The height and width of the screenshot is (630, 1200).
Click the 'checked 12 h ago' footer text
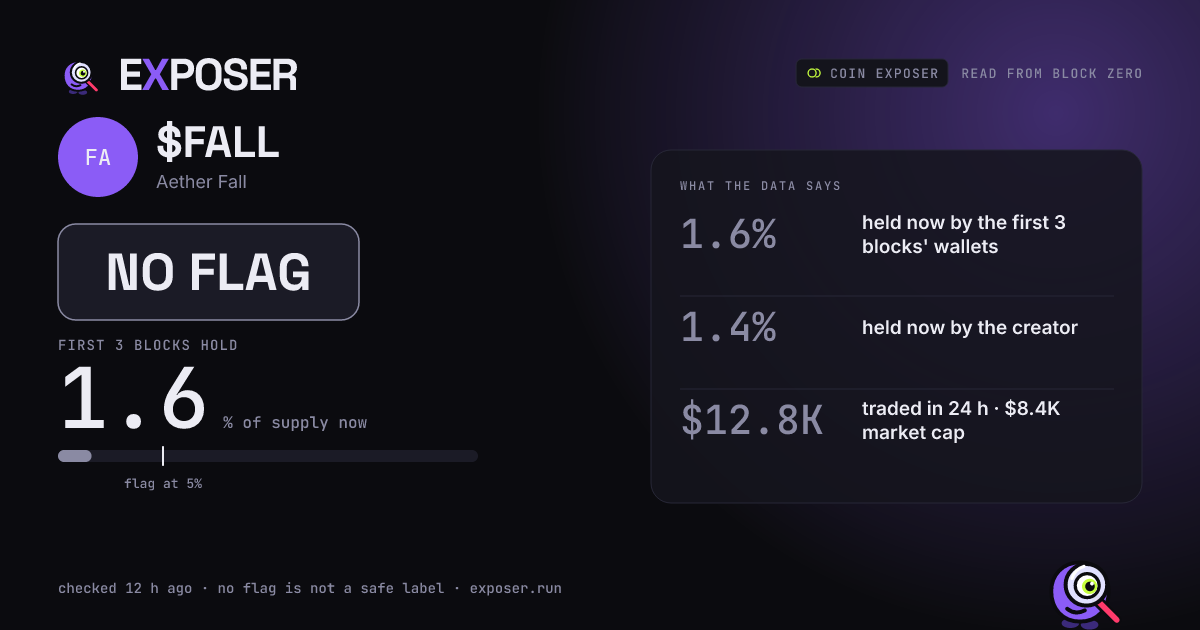point(125,589)
